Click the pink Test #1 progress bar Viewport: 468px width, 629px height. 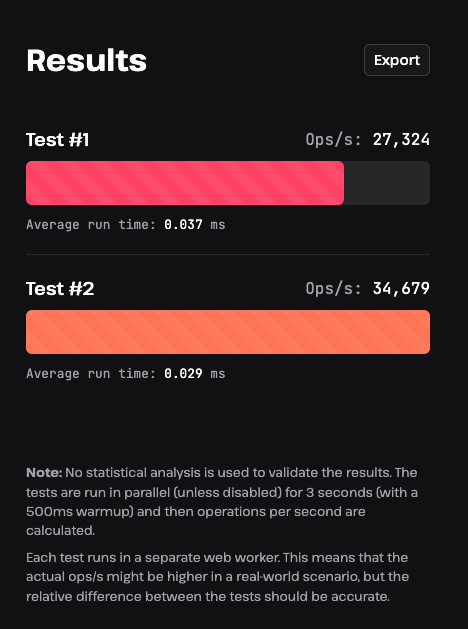point(185,183)
